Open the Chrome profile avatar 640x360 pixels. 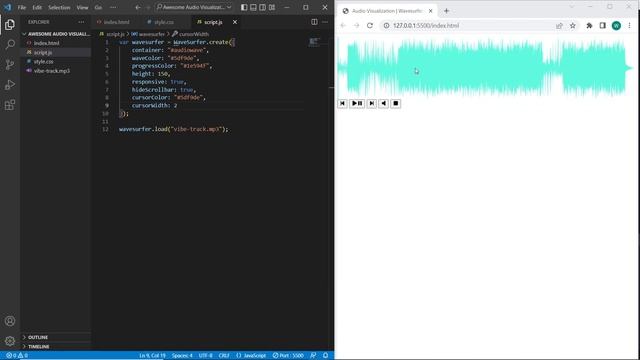[616, 25]
